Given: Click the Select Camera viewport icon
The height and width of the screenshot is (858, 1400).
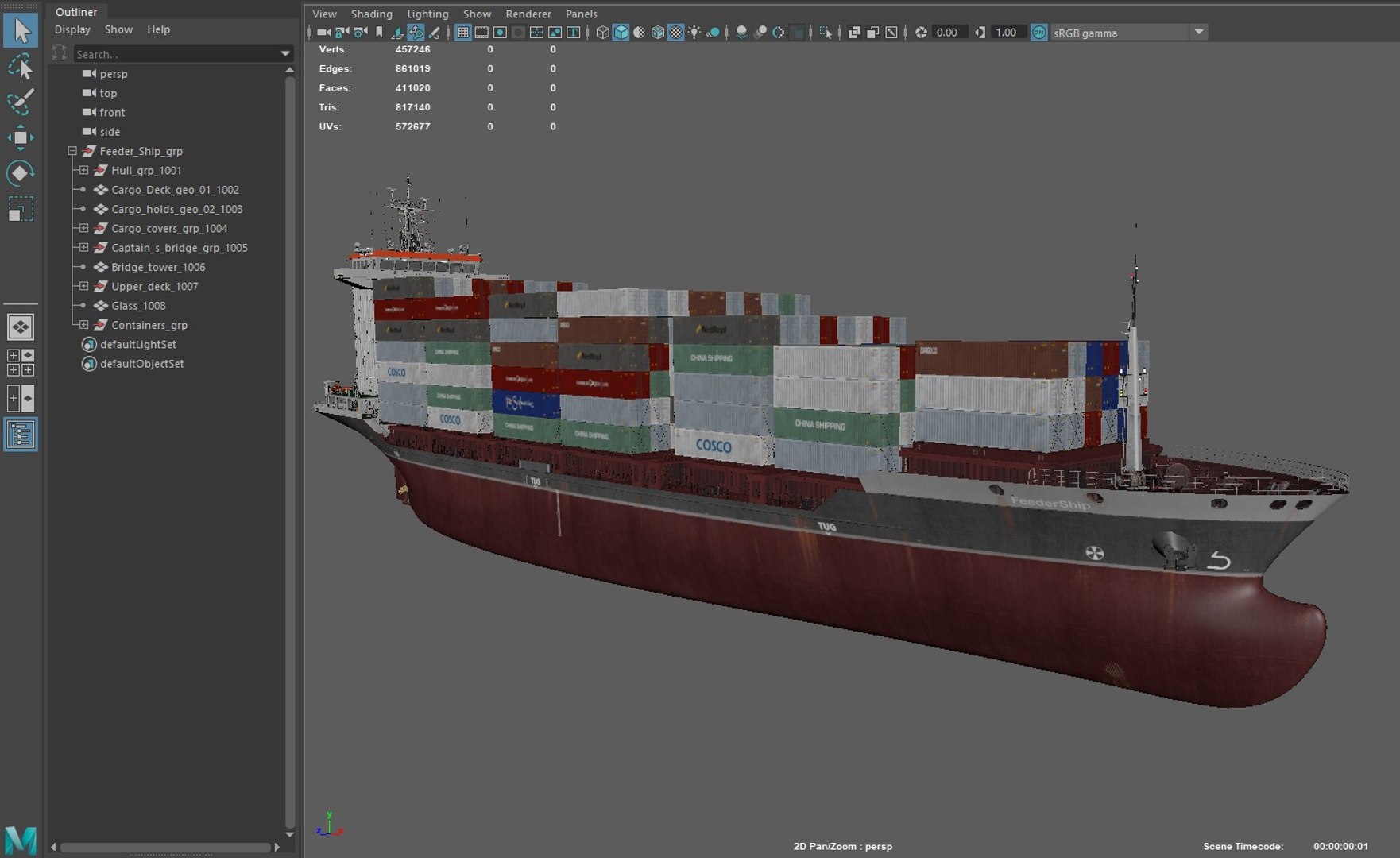Looking at the screenshot, I should (323, 33).
